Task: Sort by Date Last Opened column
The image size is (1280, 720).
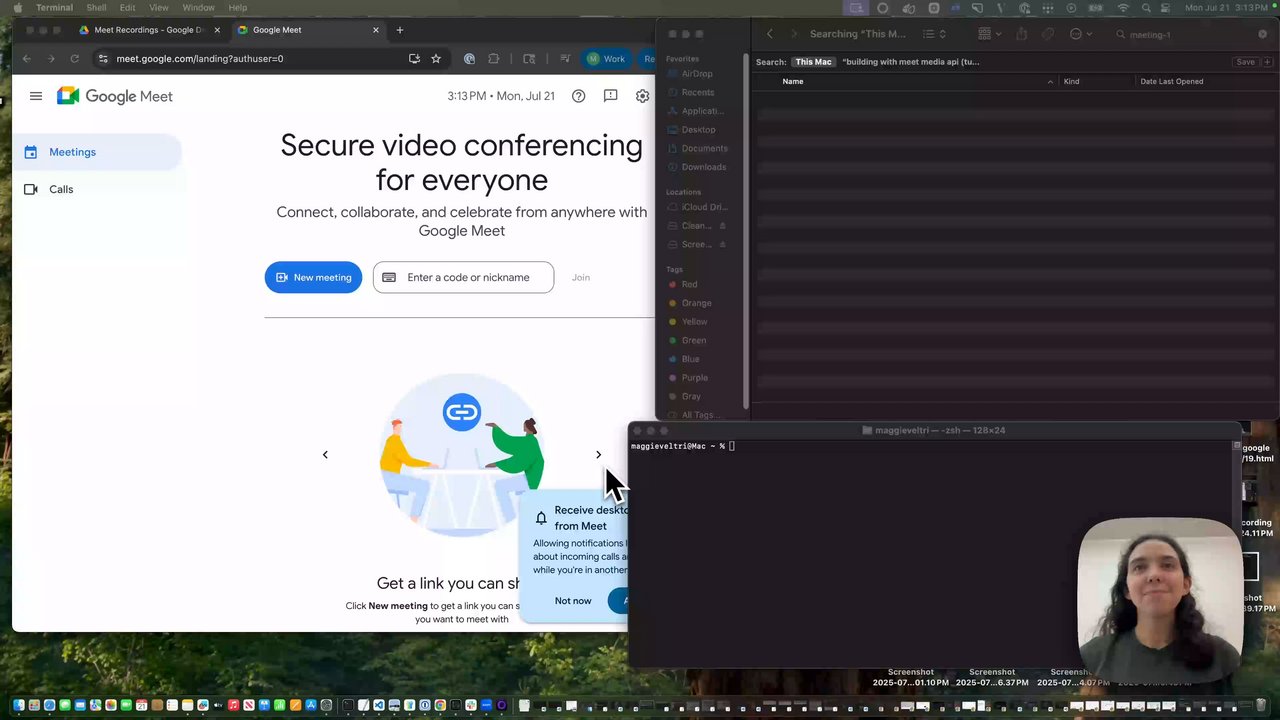Action: click(1205, 81)
